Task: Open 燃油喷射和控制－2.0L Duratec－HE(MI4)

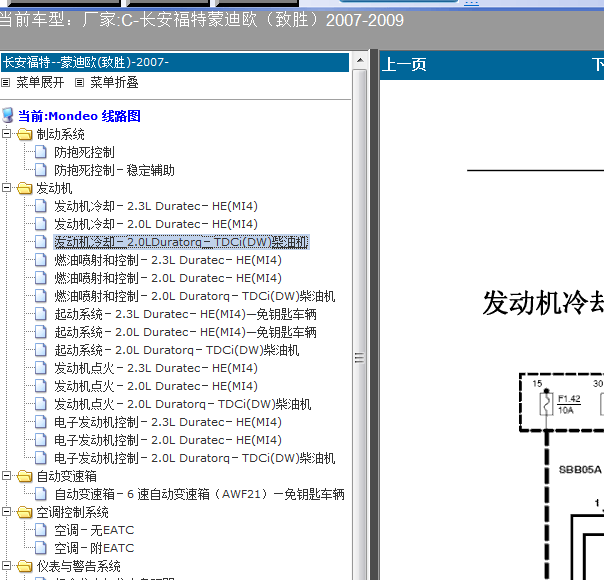Action: (x=168, y=278)
